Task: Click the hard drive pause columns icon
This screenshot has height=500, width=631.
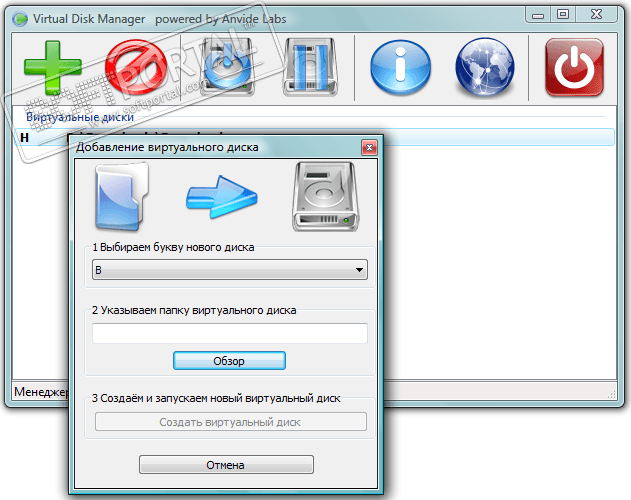Action: pyautogui.click(x=310, y=67)
